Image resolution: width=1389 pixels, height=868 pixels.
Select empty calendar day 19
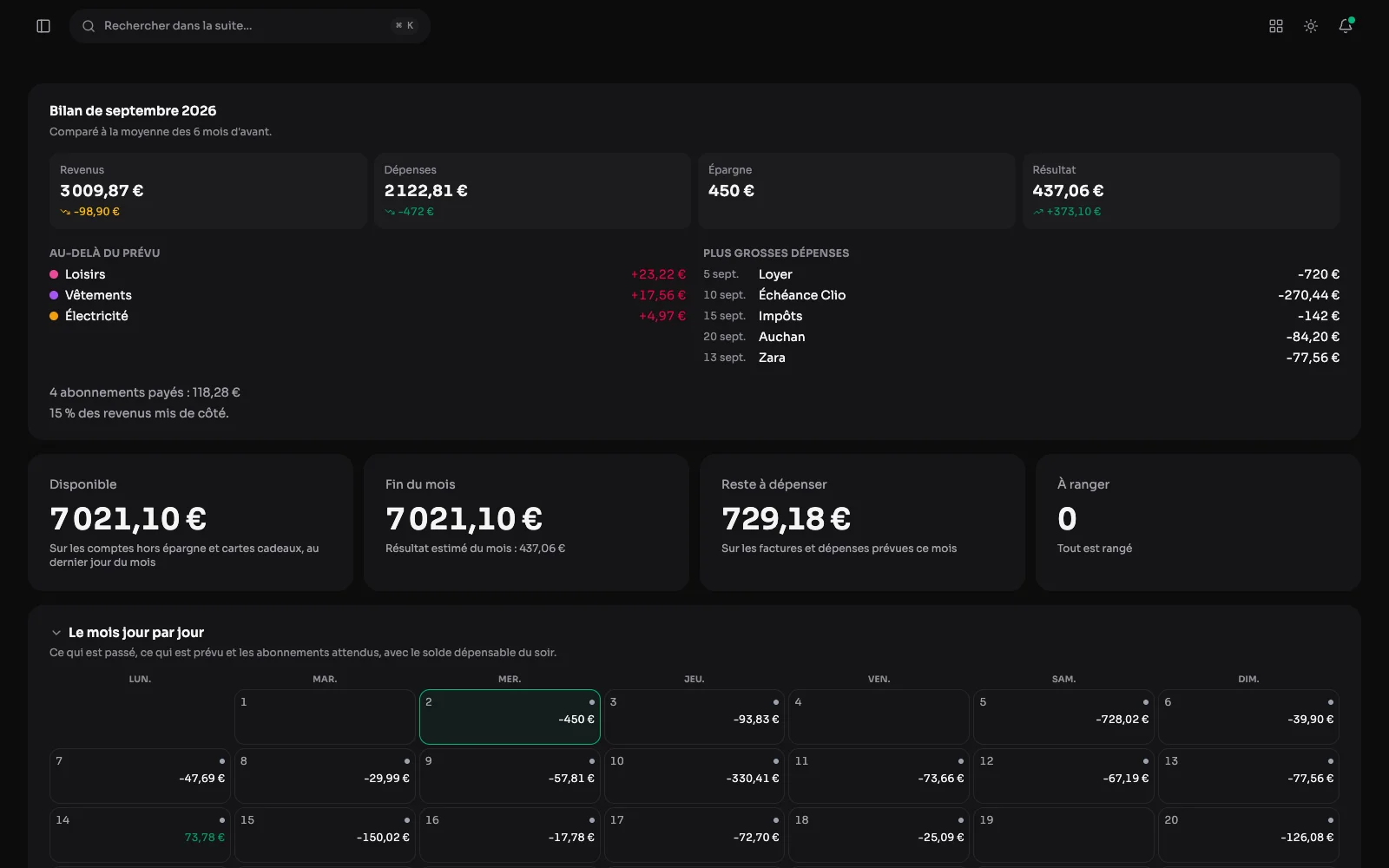[1063, 835]
